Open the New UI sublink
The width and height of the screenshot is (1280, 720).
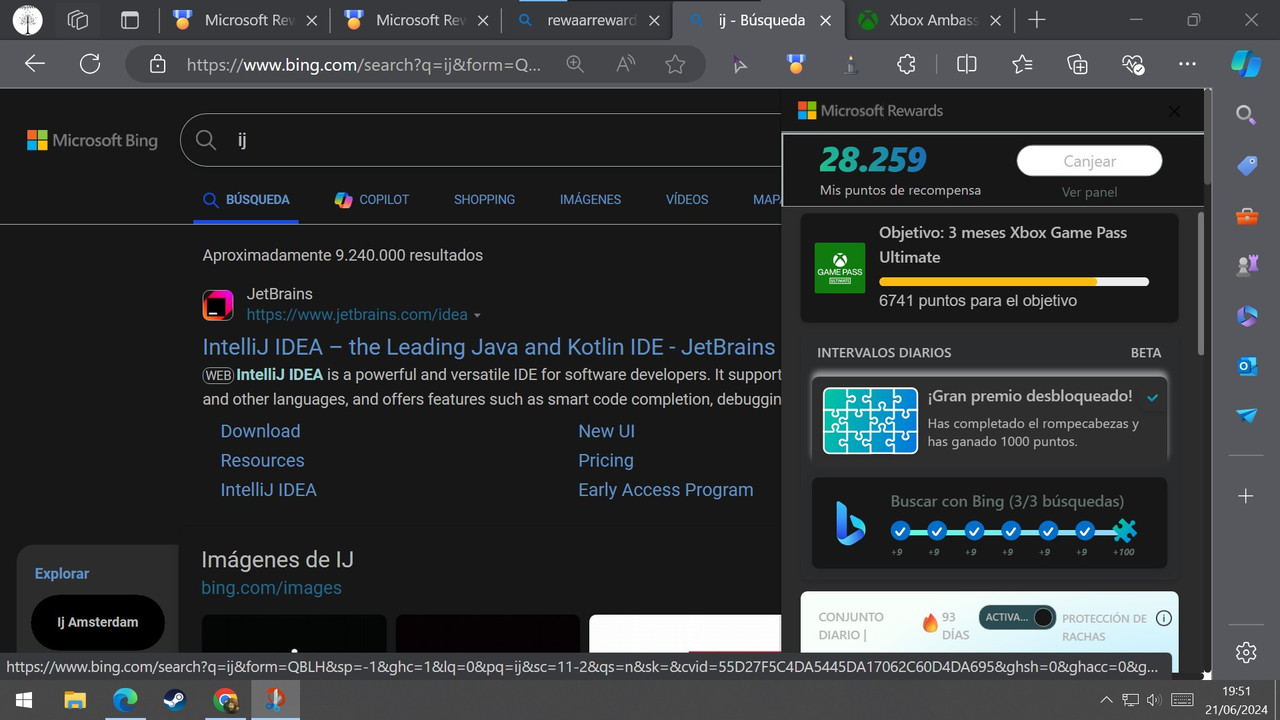606,431
